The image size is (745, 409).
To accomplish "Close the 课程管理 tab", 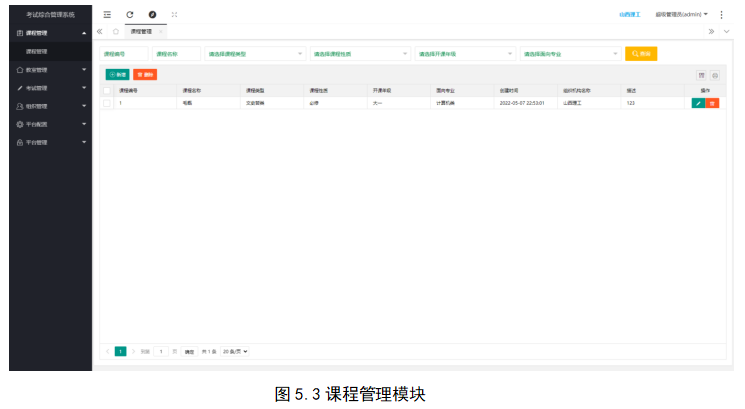I will click(161, 32).
